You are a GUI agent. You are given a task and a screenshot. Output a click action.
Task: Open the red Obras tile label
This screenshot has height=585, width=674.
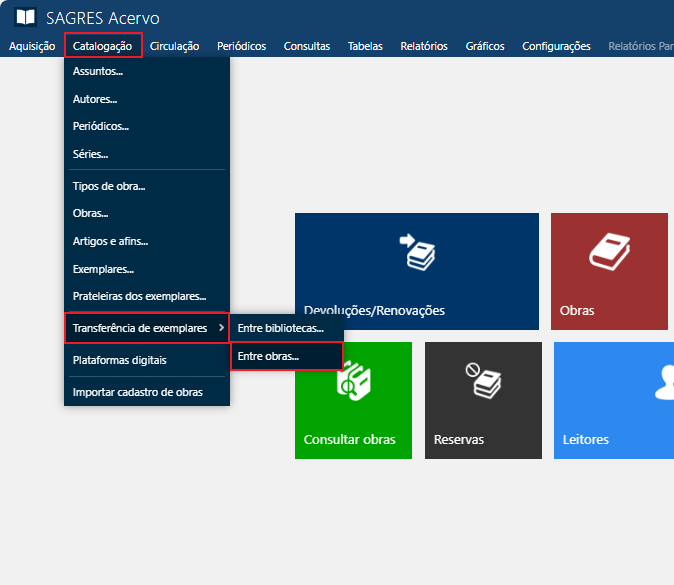pyautogui.click(x=577, y=311)
